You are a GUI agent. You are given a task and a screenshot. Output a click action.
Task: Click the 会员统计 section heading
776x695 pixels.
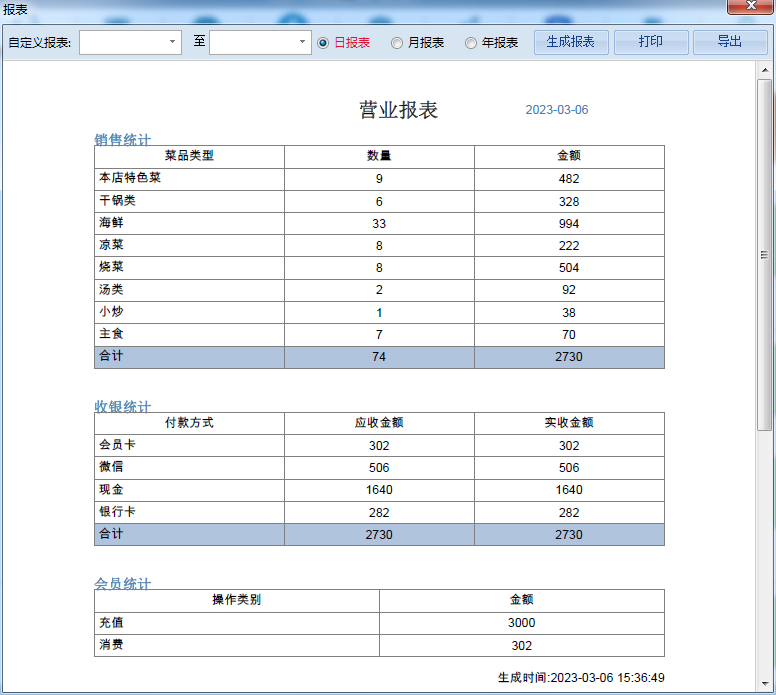pyautogui.click(x=123, y=584)
